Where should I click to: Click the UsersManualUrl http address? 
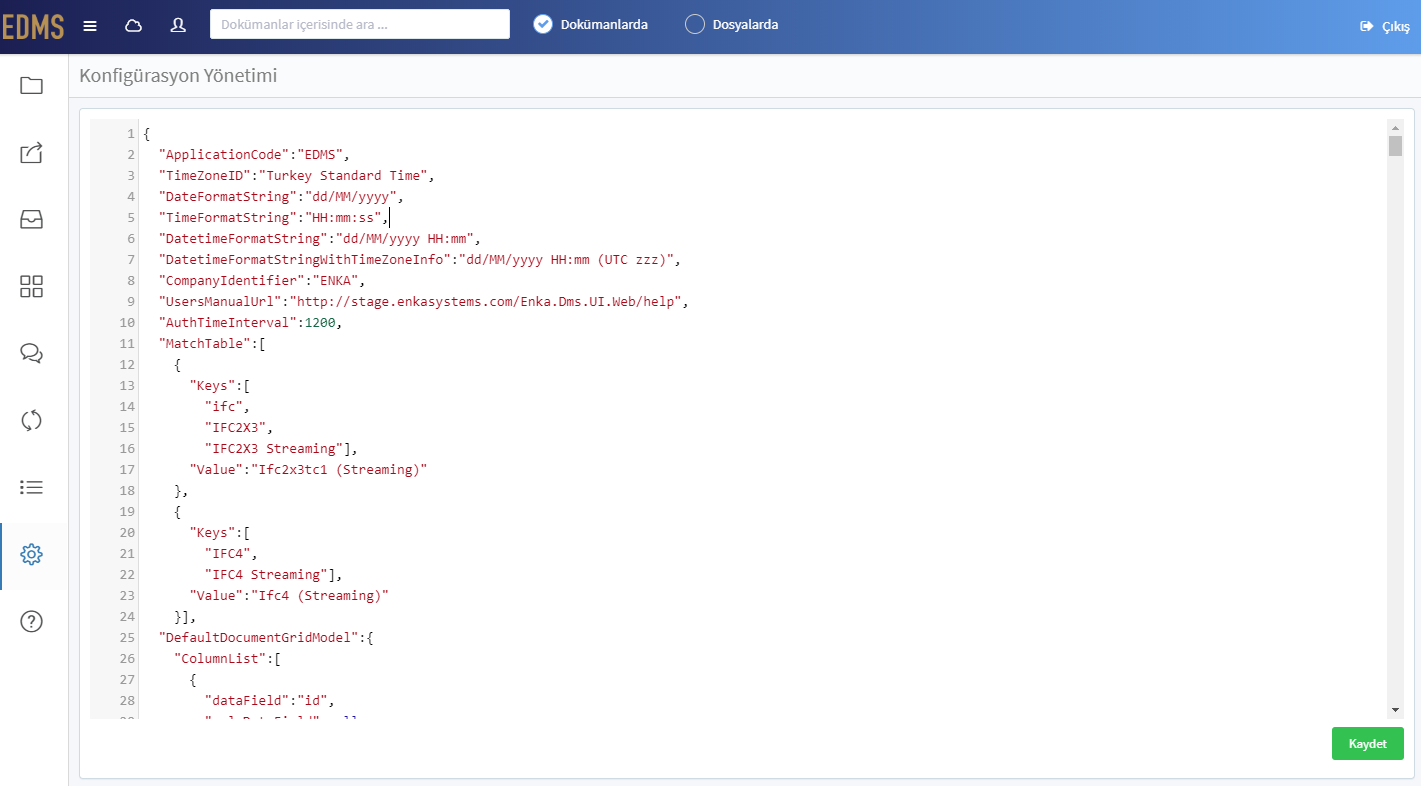pyautogui.click(x=486, y=302)
